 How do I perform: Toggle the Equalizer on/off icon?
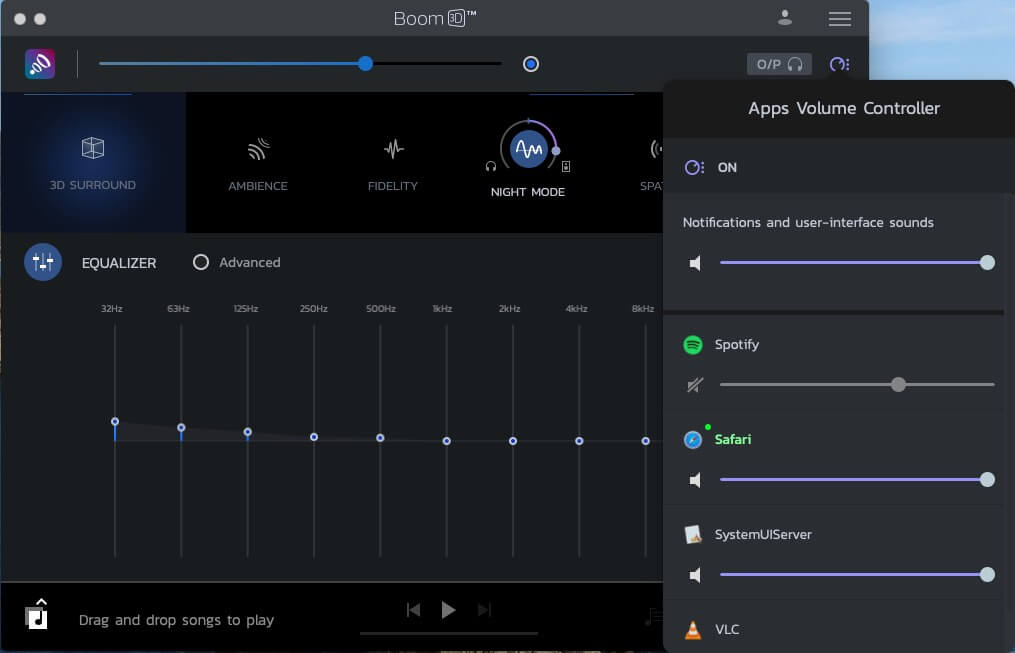43,262
